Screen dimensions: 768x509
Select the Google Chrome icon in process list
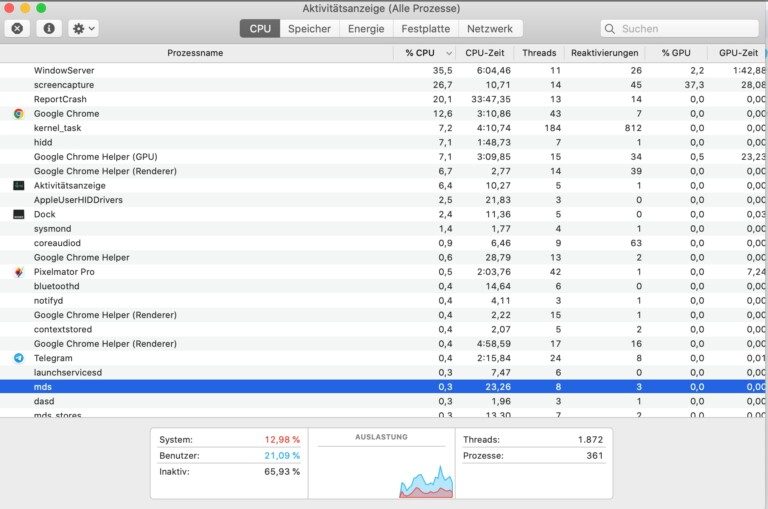[x=19, y=114]
